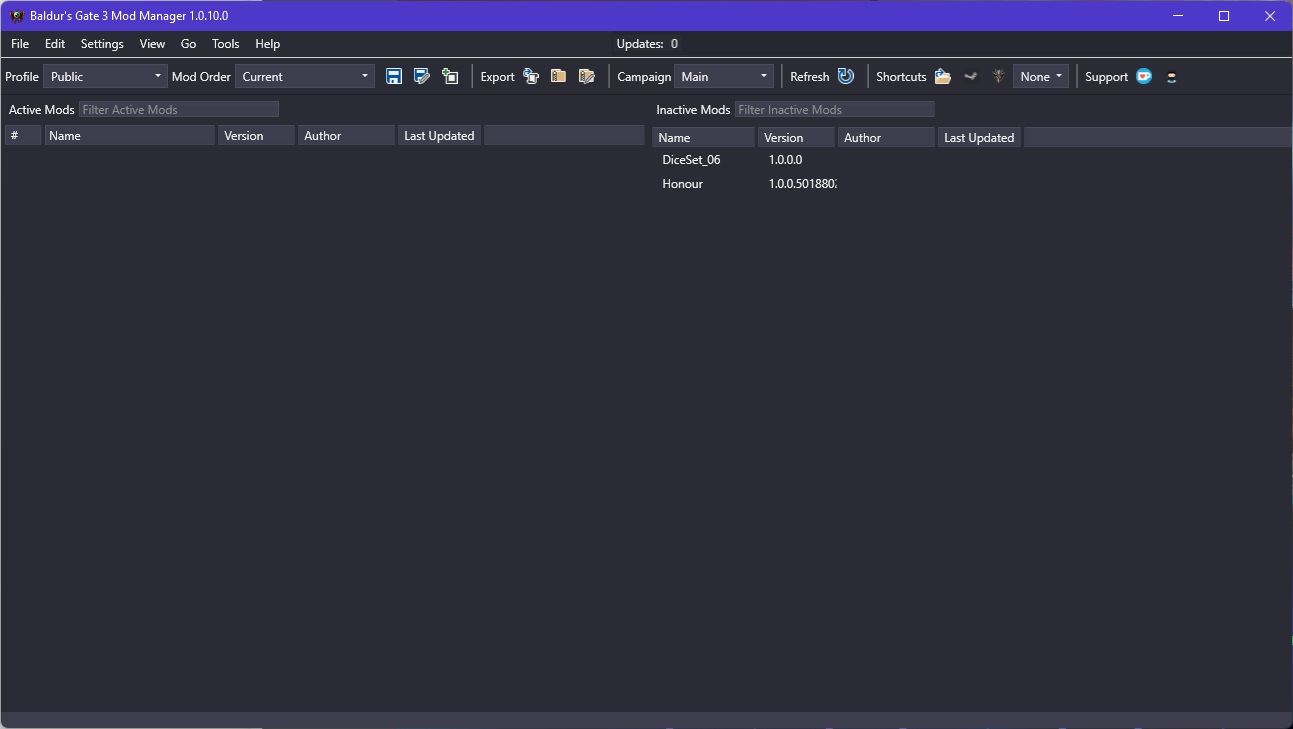Open the Tools menu
Viewport: 1293px width, 729px height.
pyautogui.click(x=225, y=44)
